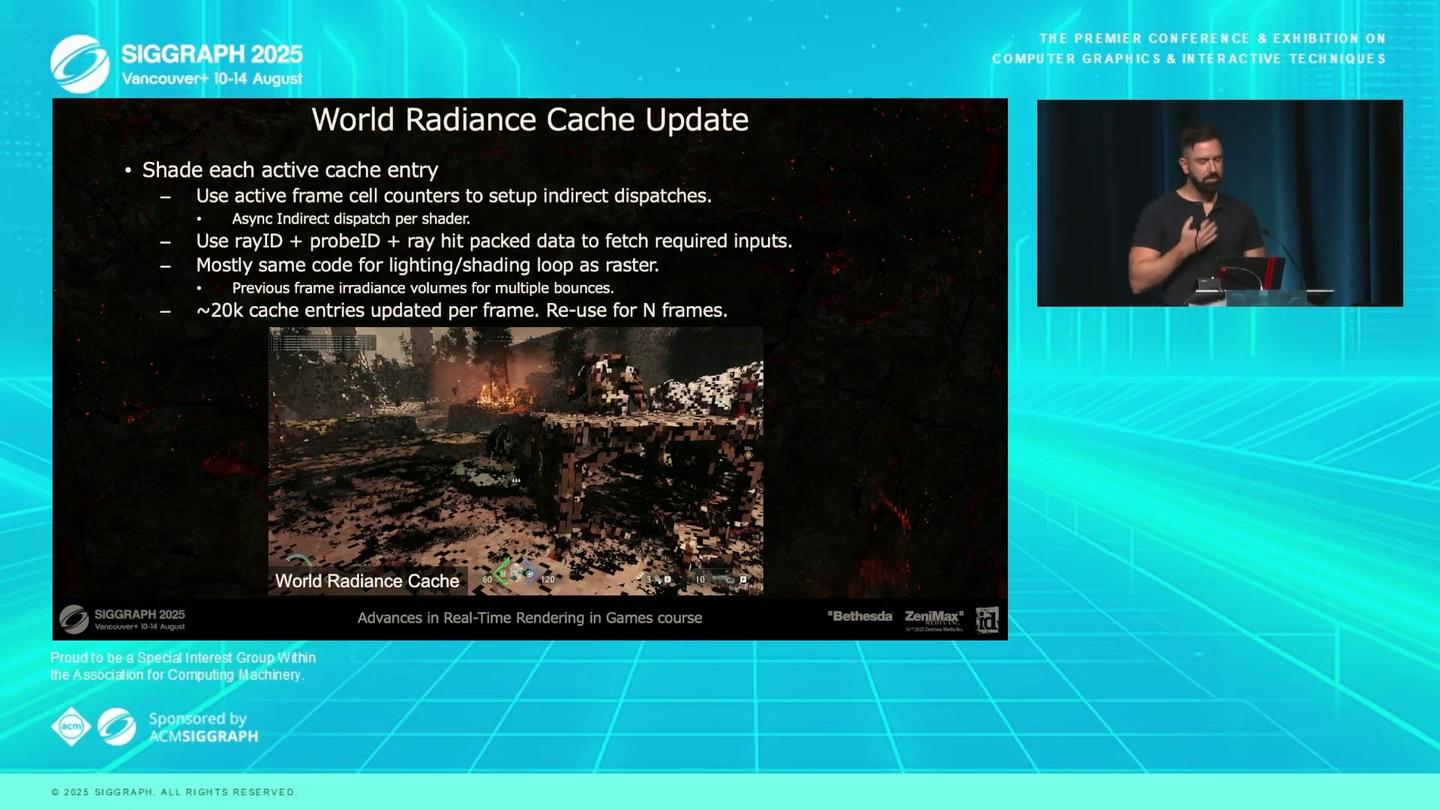This screenshot has width=1440, height=810.
Task: Click the 'World Radiance Cache' image caption
Action: tap(367, 581)
